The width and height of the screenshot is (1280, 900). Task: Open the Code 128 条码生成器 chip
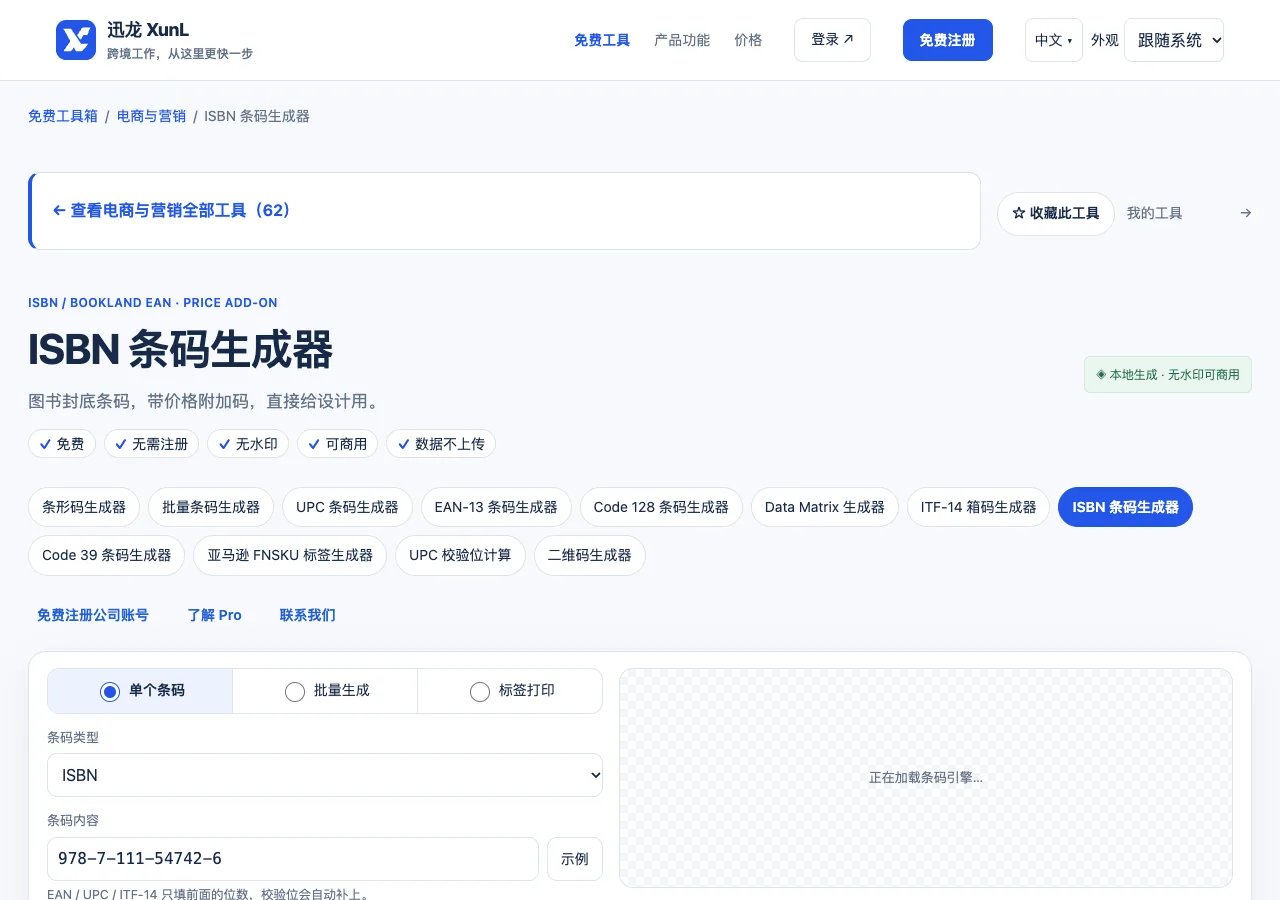(x=661, y=507)
